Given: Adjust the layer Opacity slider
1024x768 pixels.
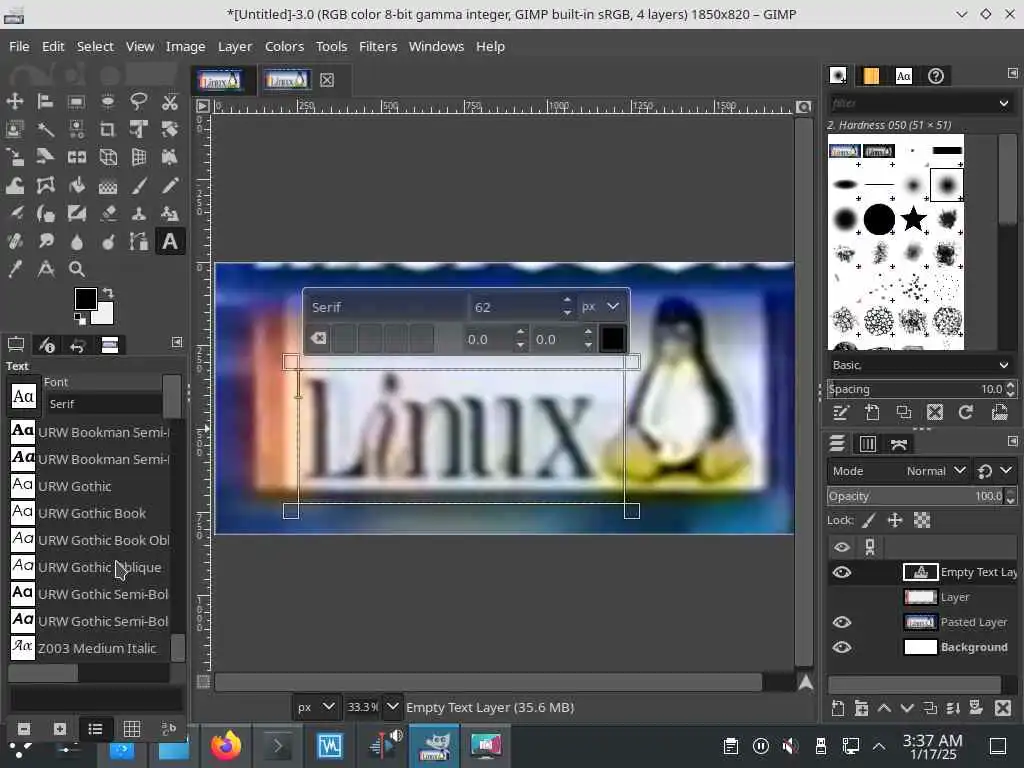Looking at the screenshot, I should coord(921,496).
